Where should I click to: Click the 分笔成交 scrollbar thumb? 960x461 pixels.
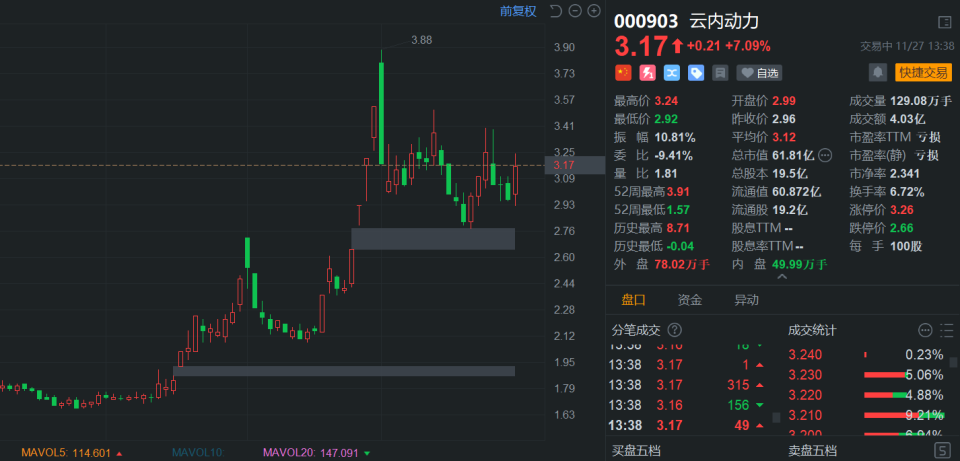776,418
